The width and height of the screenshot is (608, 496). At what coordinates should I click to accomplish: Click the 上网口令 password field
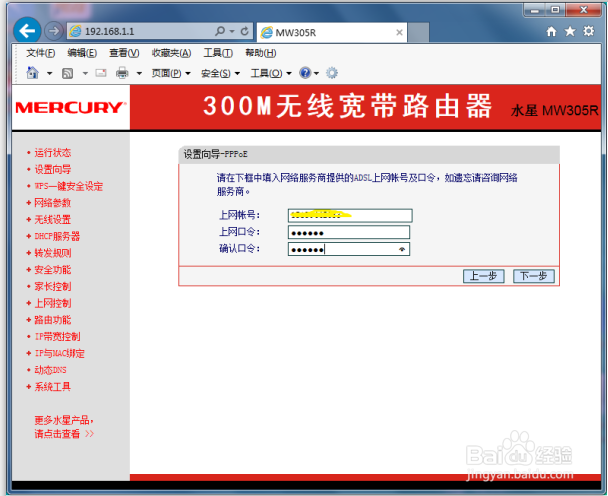pos(349,232)
